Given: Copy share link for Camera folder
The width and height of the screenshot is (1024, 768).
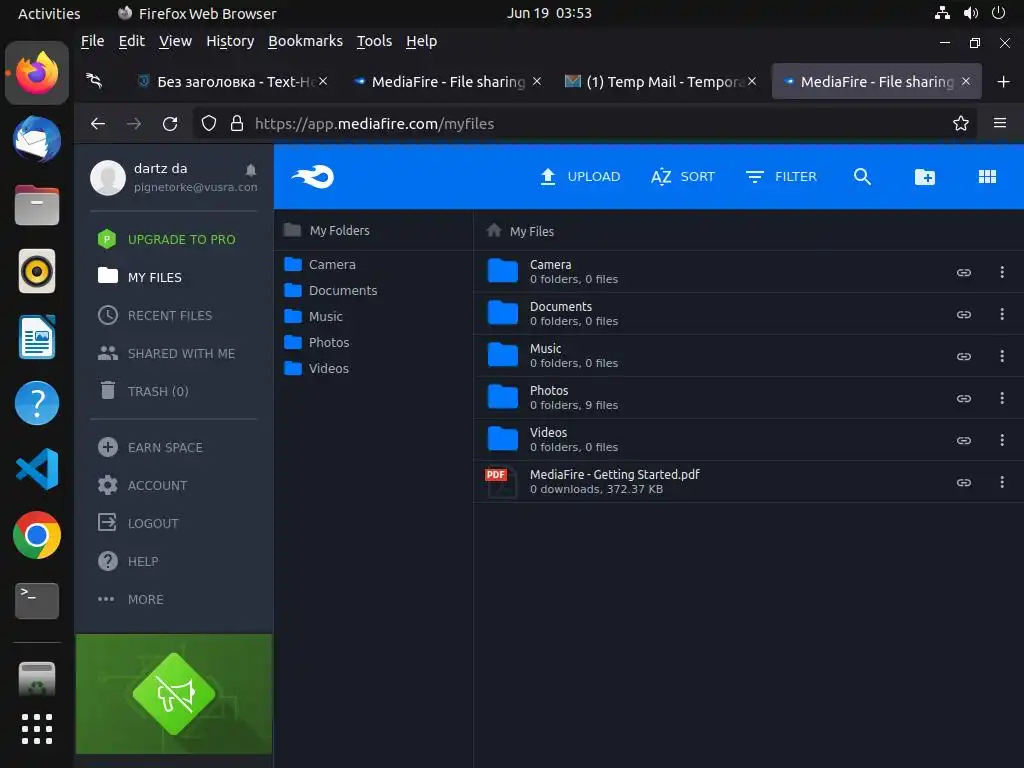Looking at the screenshot, I should click(963, 272).
